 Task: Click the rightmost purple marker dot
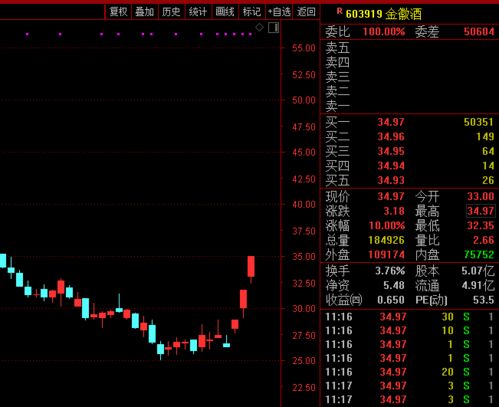250,34
